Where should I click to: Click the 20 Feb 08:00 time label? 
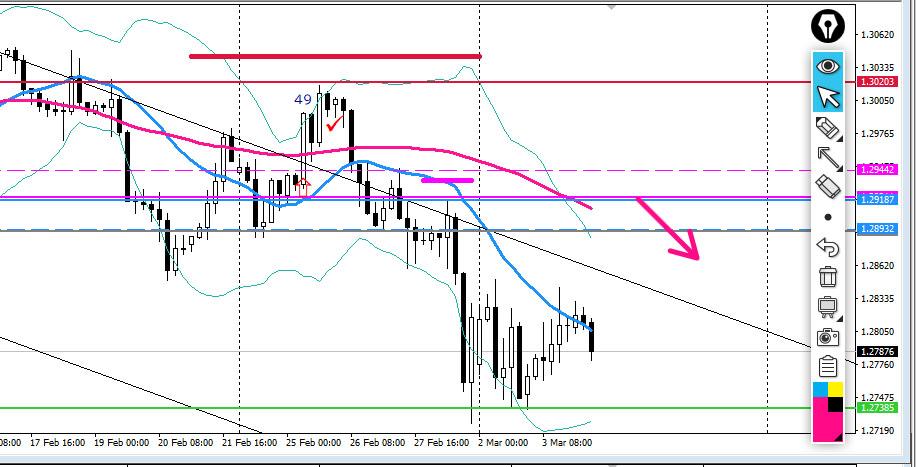(x=184, y=443)
